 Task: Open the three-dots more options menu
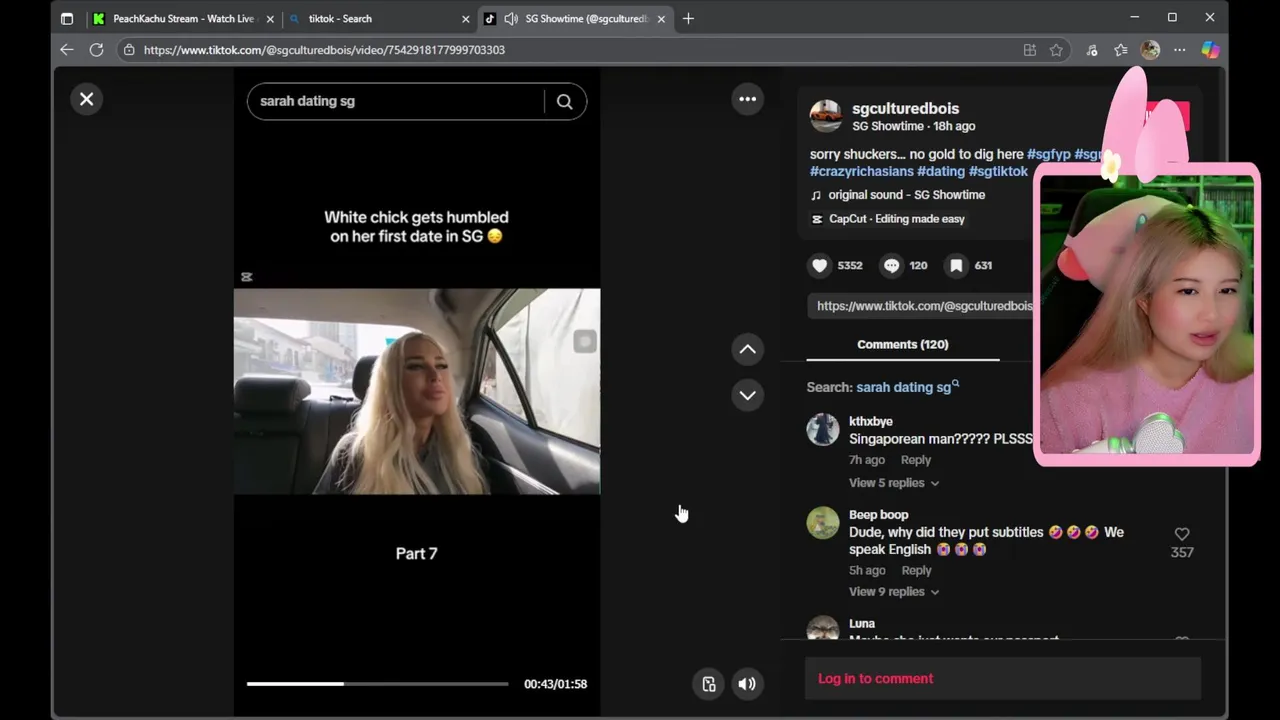click(x=747, y=98)
